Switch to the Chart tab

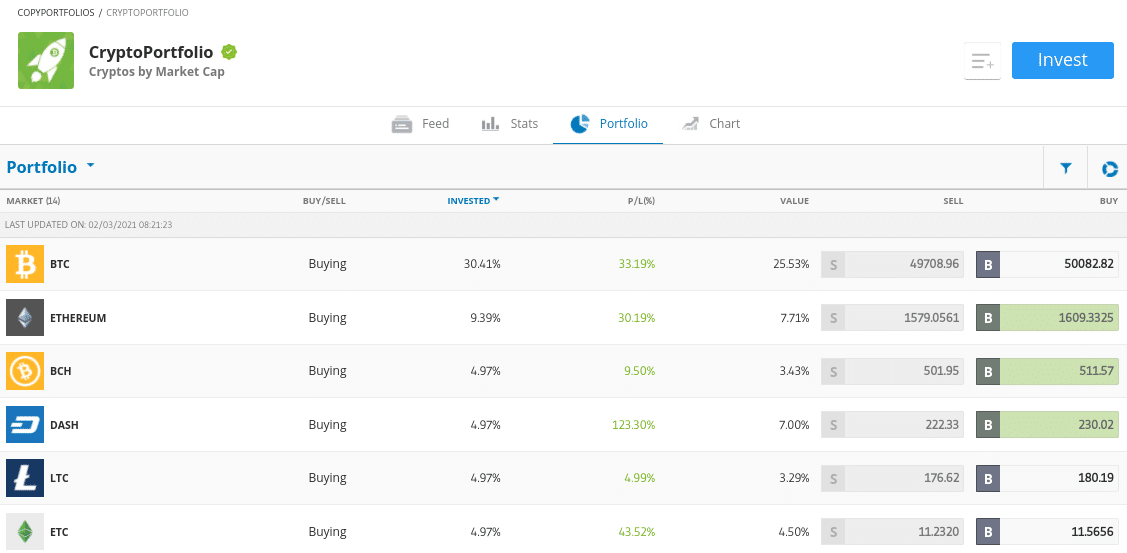tap(711, 124)
